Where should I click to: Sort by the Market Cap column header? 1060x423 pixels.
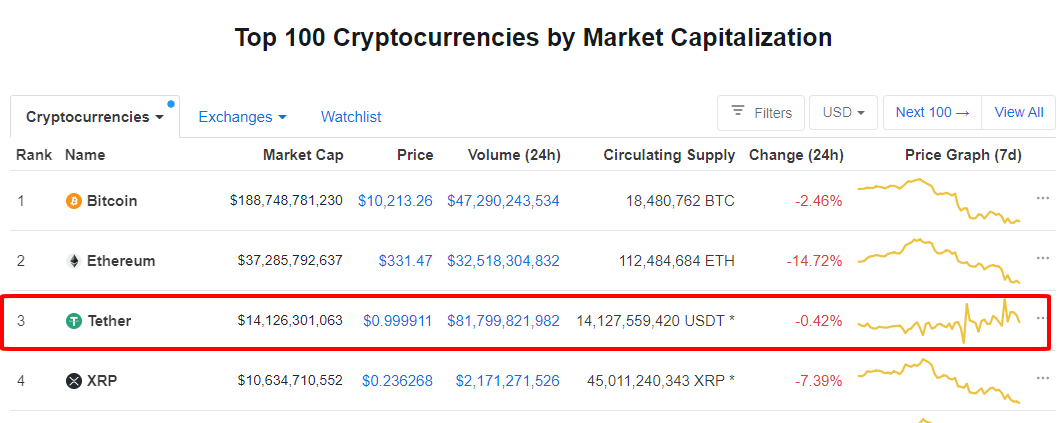click(303, 155)
